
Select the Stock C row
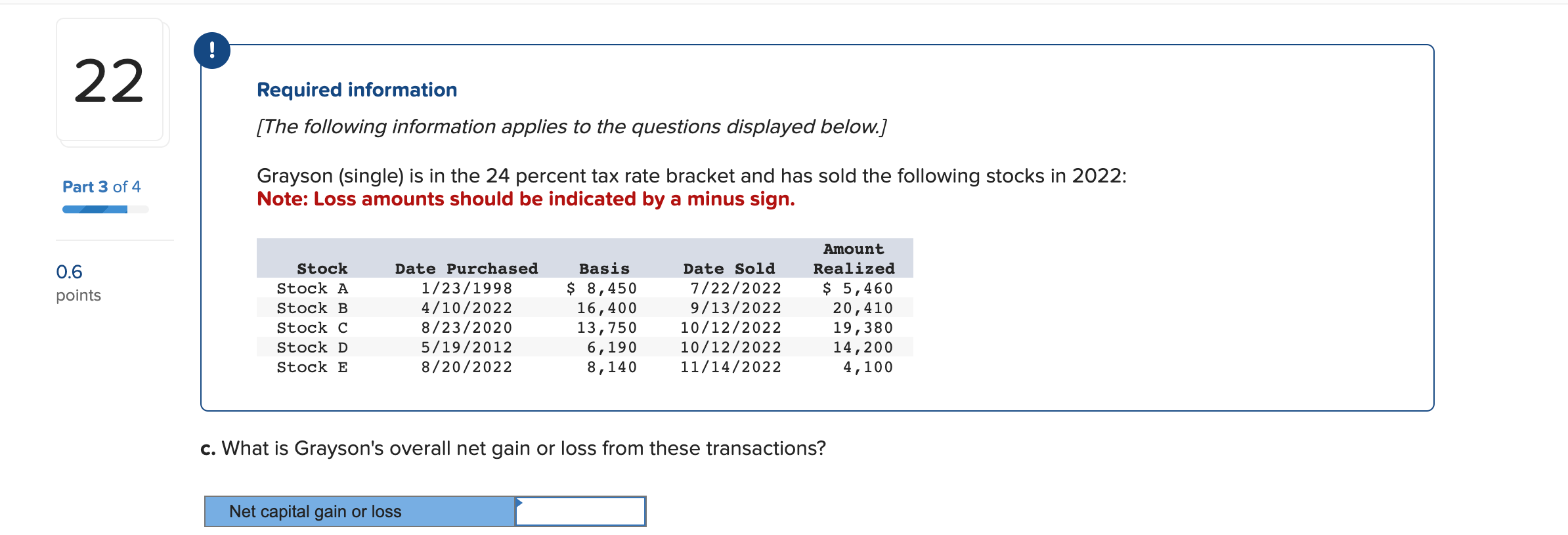tap(584, 328)
